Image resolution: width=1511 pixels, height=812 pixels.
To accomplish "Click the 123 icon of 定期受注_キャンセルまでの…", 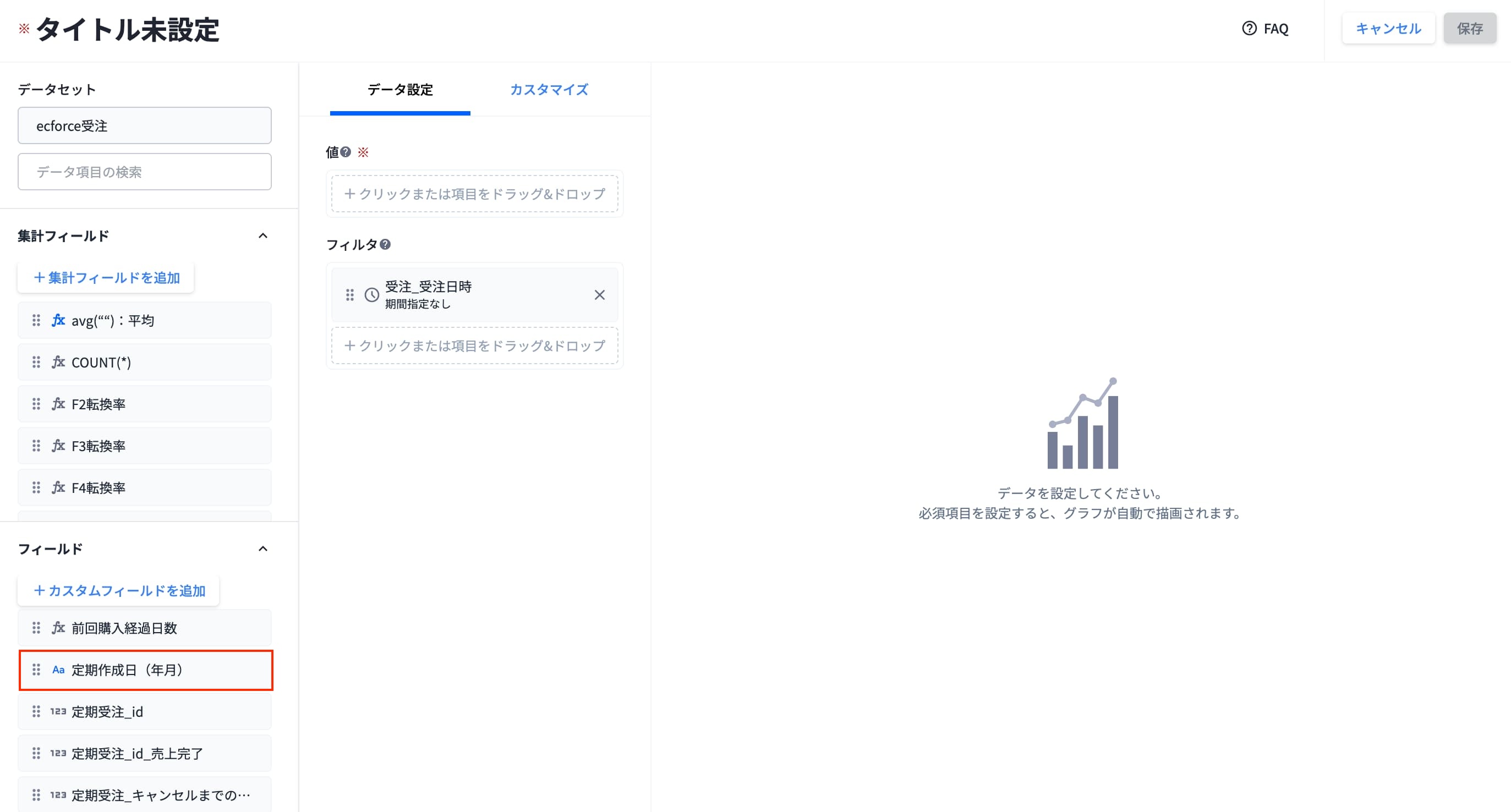I will pyautogui.click(x=58, y=795).
